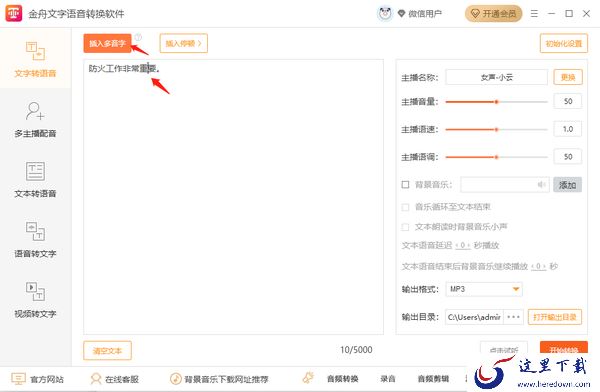Click the help question mark beside 插入多音字
This screenshot has width=600, height=392.
pyautogui.click(x=138, y=37)
